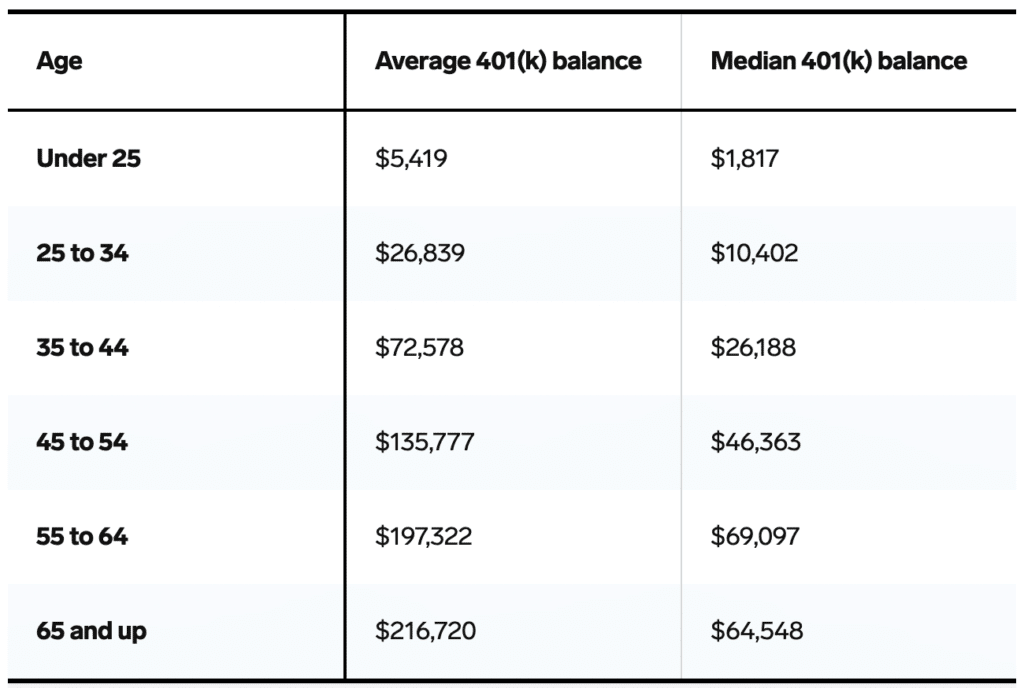Select the 35 to 44 row label
The height and width of the screenshot is (688, 1024).
click(82, 348)
